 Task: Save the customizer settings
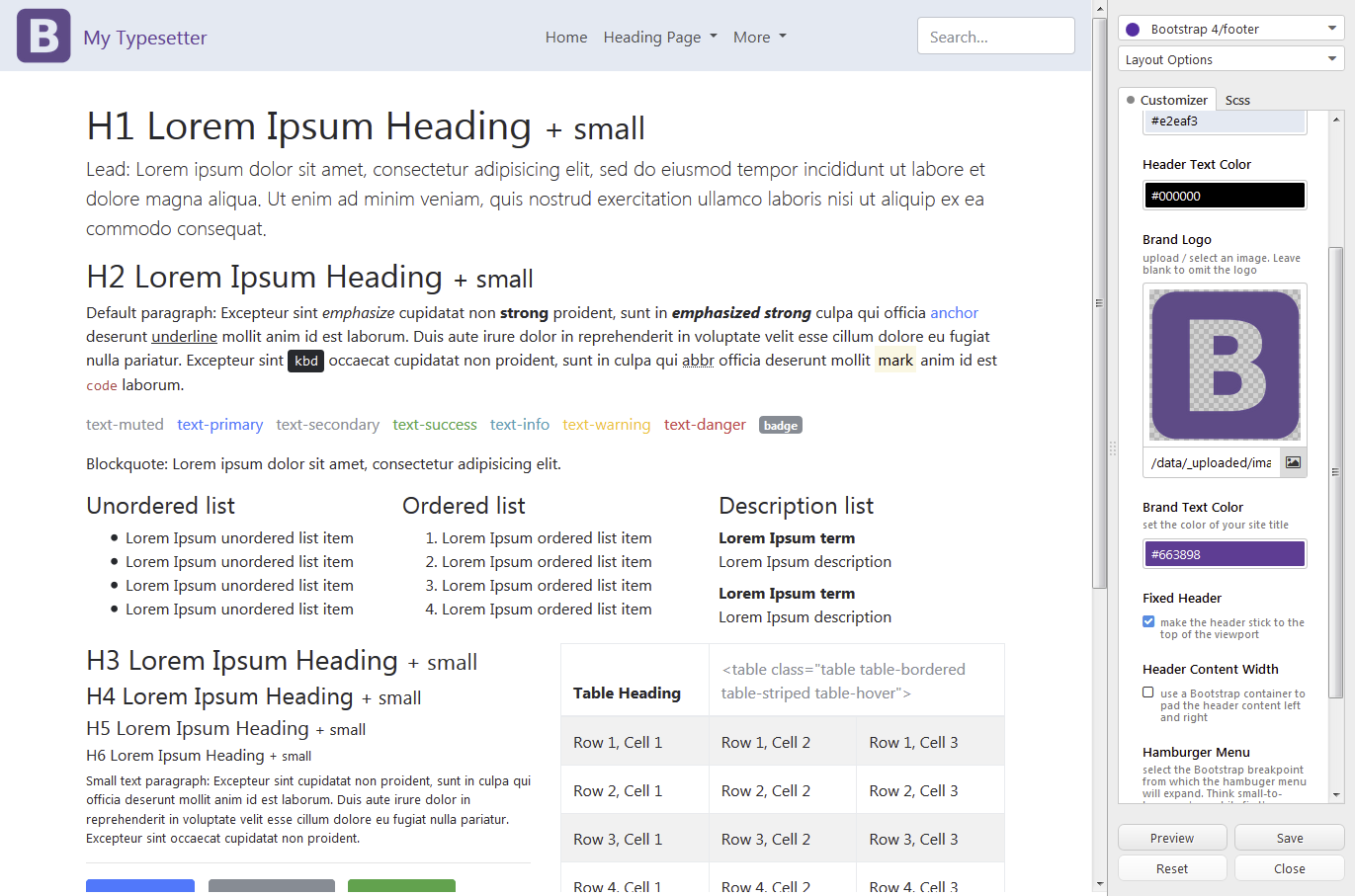1289,837
